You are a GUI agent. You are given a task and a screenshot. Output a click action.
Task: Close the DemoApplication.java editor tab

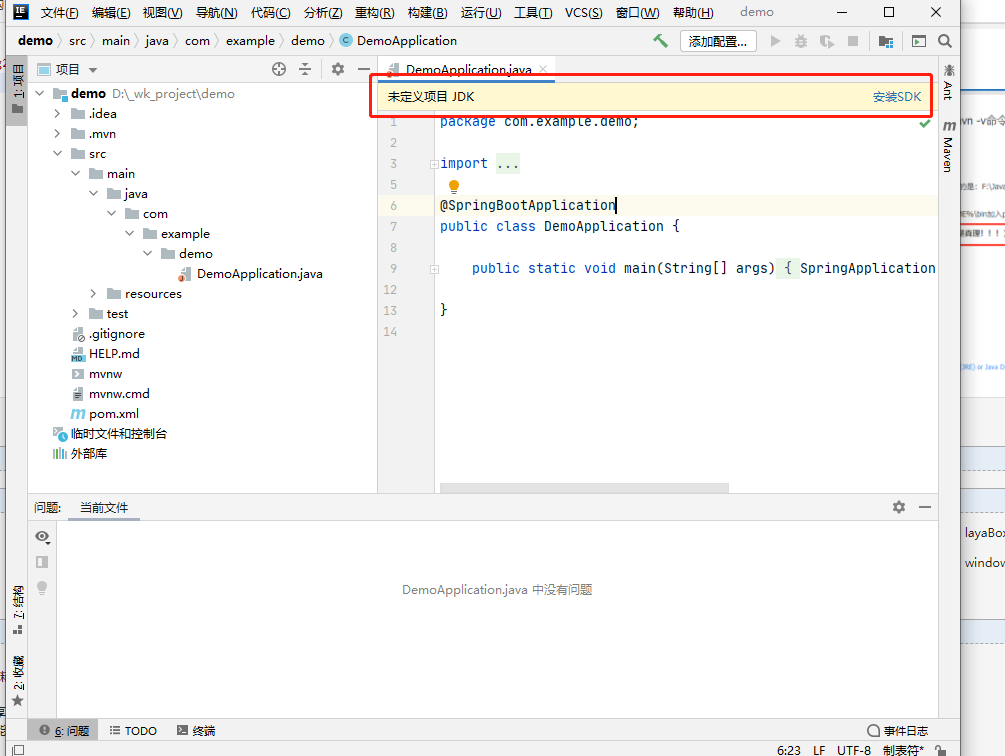click(x=543, y=69)
